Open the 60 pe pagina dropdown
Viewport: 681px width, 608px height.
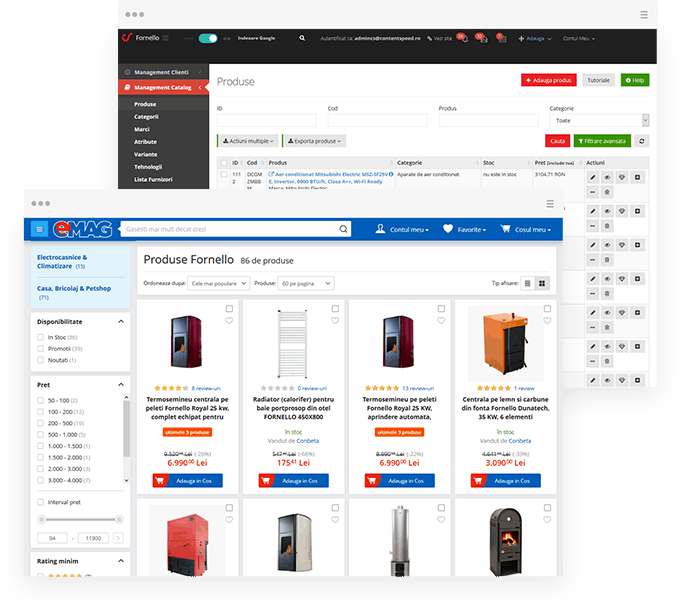point(305,283)
